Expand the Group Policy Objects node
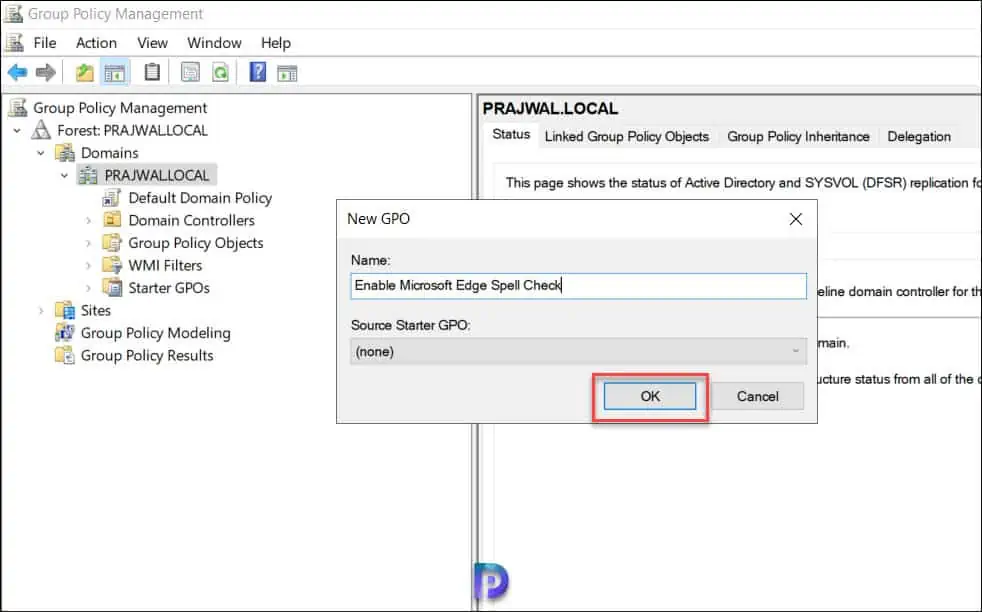This screenshot has height=612, width=982. (x=88, y=243)
